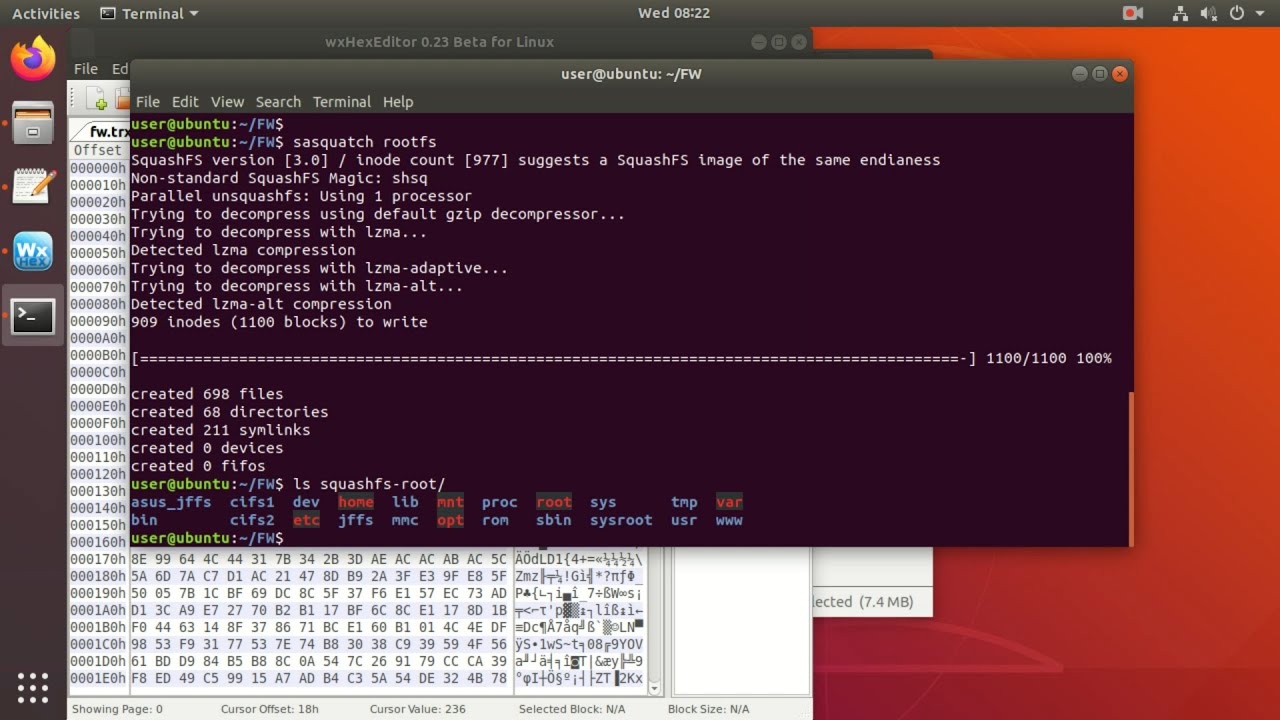This screenshot has height=720, width=1280.
Task: Open Firefox from the dock
Action: 33,59
